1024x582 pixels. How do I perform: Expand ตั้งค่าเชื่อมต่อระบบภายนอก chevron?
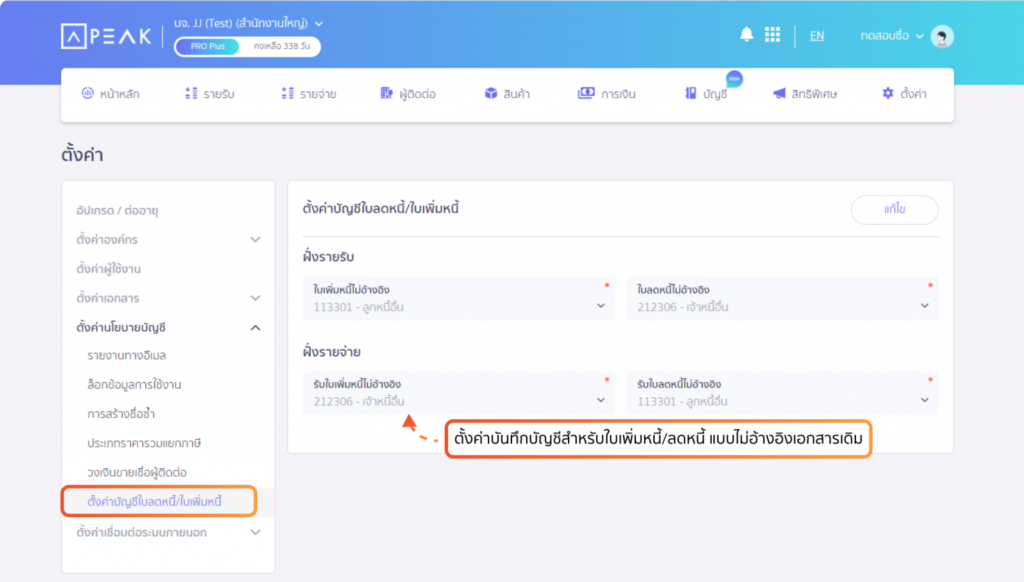(x=255, y=532)
